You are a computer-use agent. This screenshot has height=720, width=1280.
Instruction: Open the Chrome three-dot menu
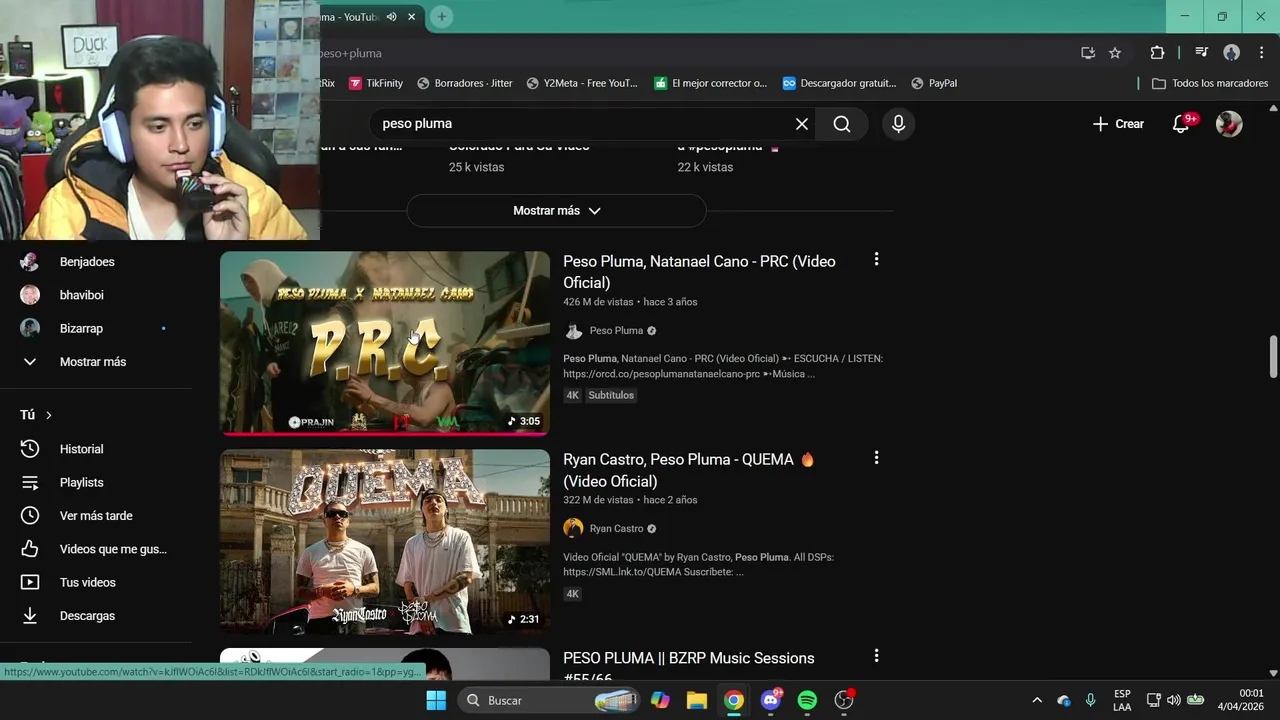tap(1261, 53)
